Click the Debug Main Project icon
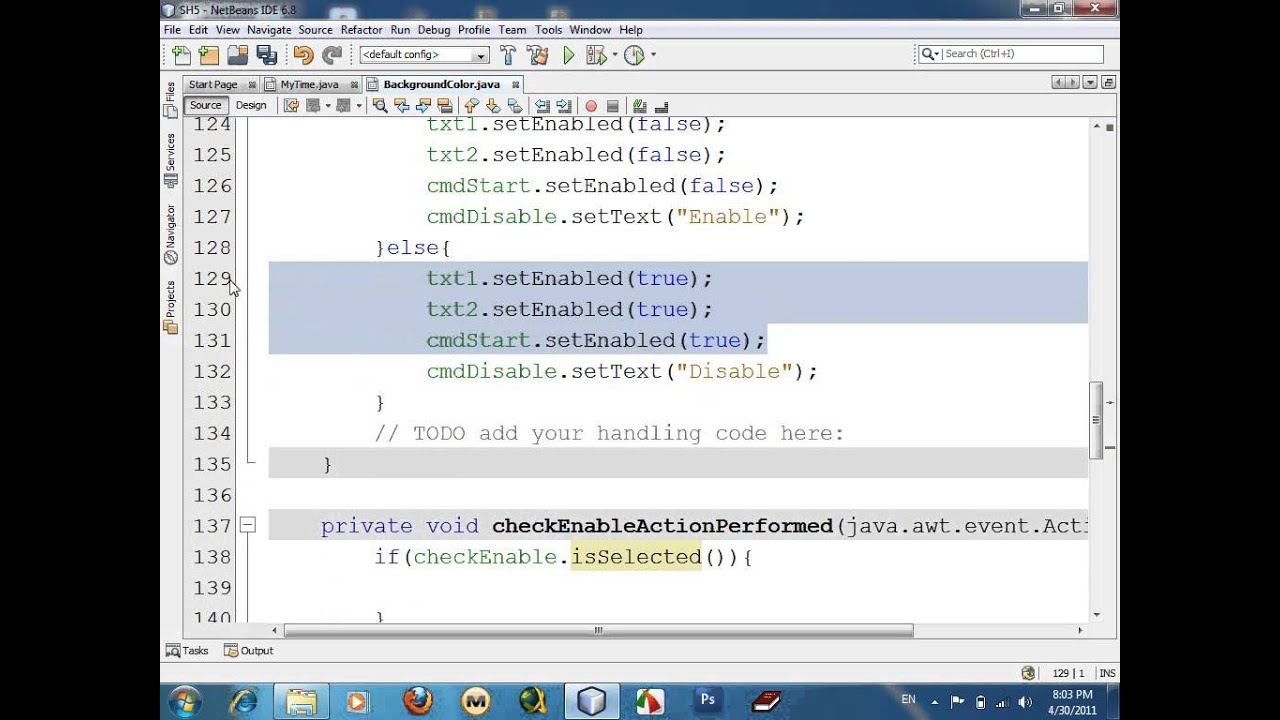1280x720 pixels. [597, 55]
